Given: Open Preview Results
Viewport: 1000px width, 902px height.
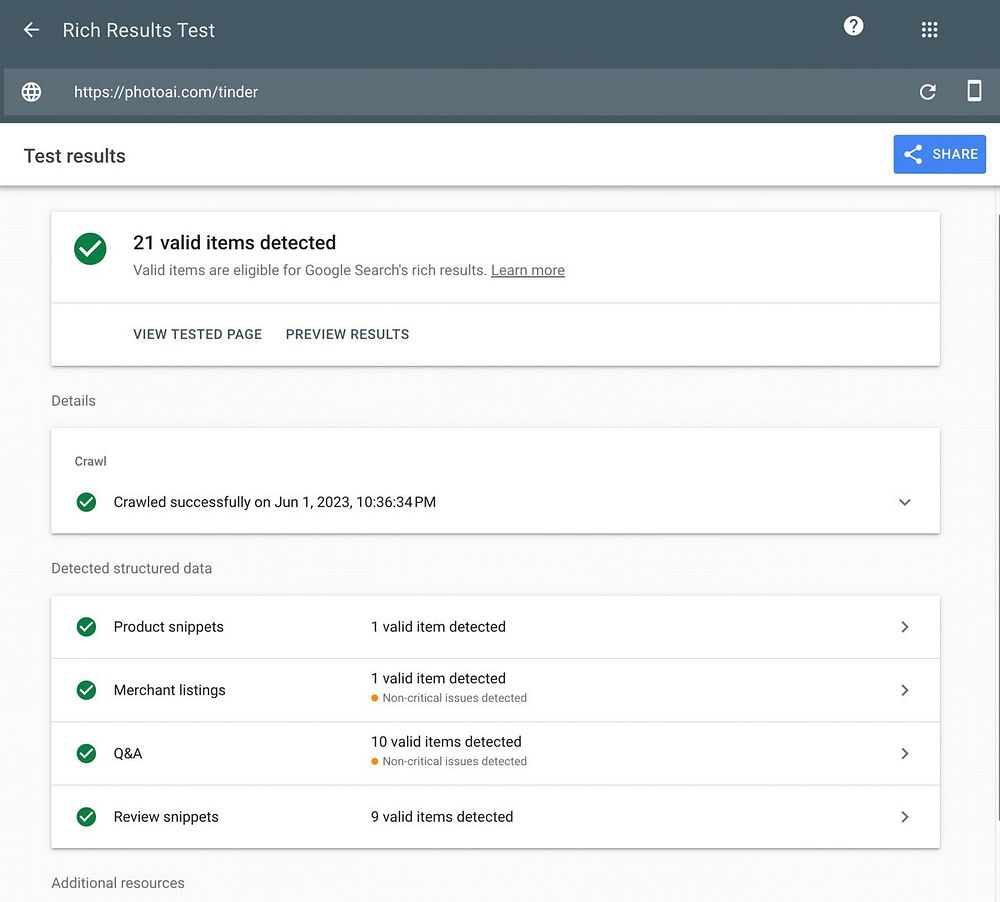Looking at the screenshot, I should pyautogui.click(x=347, y=334).
